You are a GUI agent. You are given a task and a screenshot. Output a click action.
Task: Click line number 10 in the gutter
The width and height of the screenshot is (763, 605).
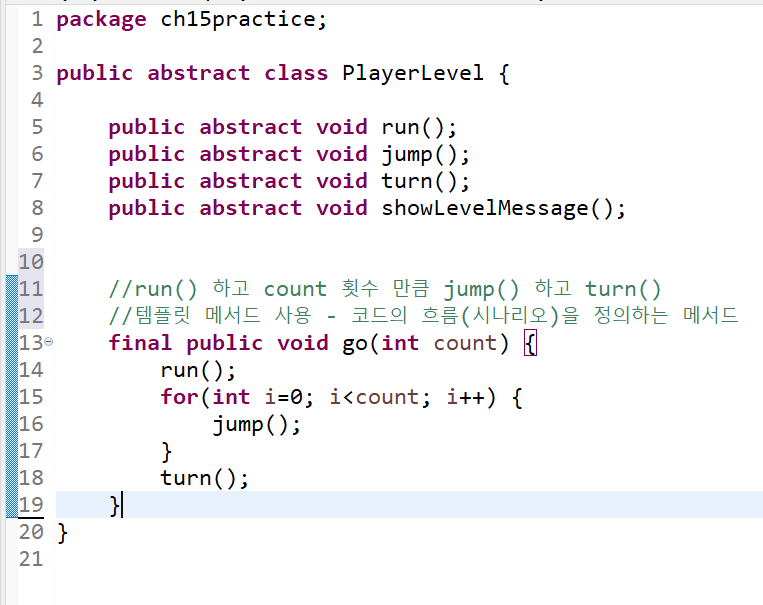pyautogui.click(x=31, y=262)
